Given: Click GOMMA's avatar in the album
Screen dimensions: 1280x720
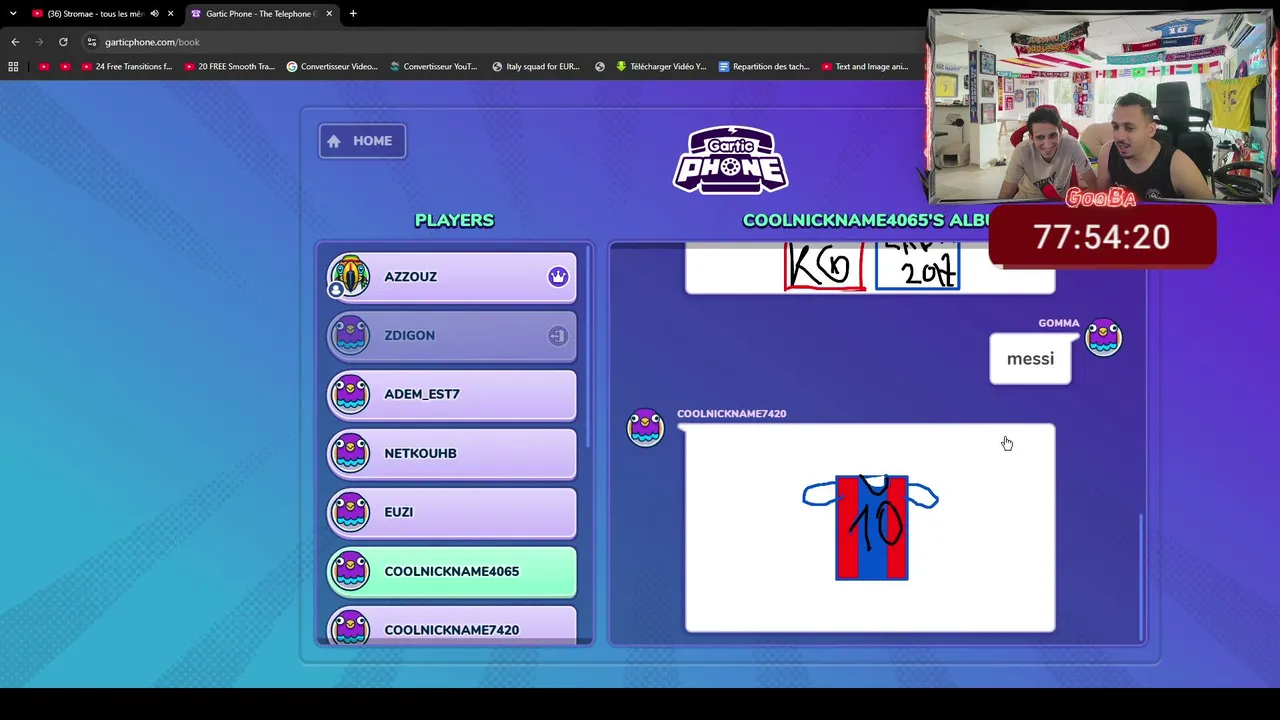Looking at the screenshot, I should pos(1104,338).
